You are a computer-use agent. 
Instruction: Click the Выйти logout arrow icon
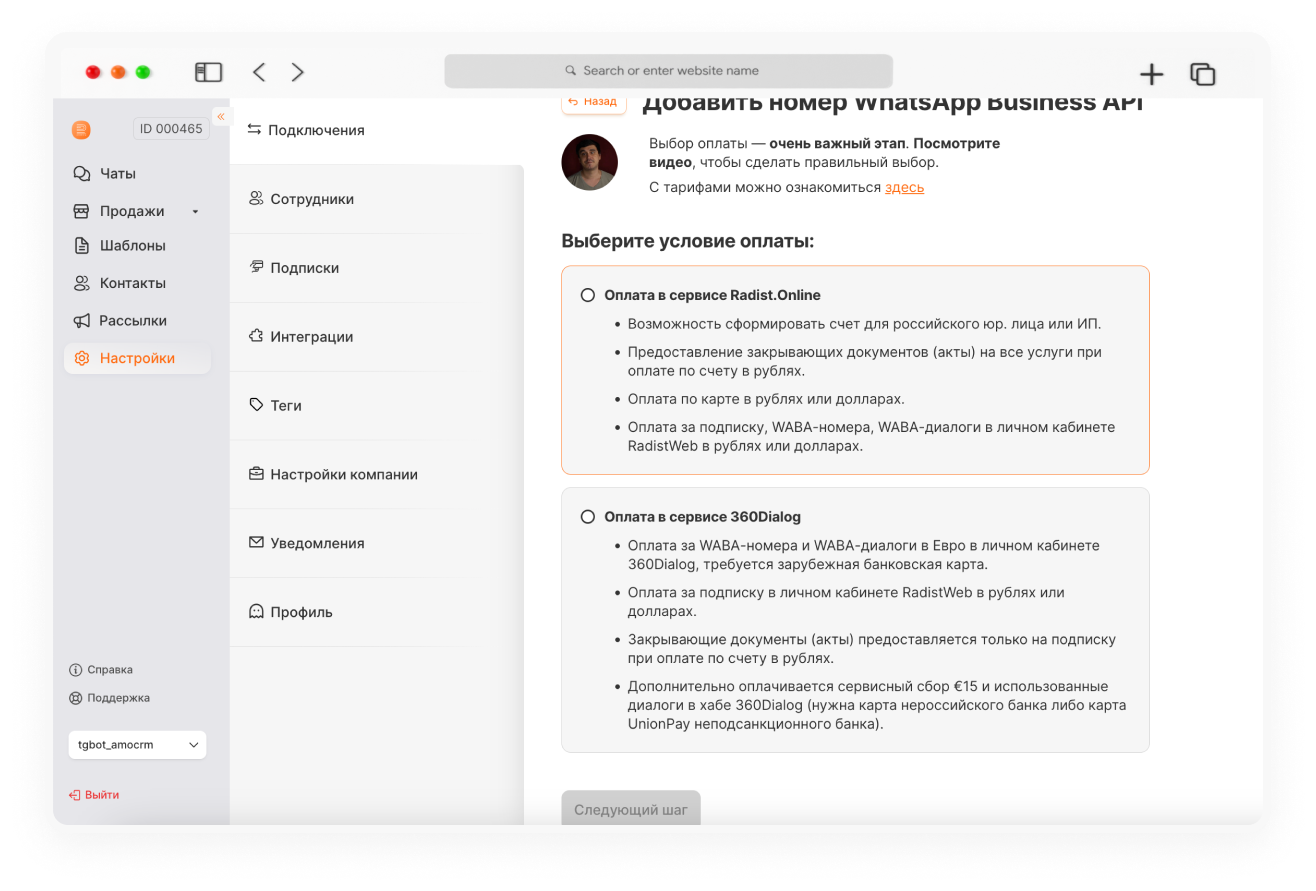(x=74, y=795)
